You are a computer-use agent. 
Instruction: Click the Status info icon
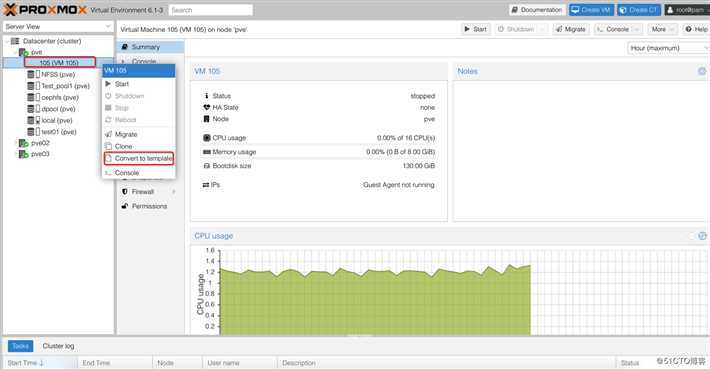(x=206, y=96)
